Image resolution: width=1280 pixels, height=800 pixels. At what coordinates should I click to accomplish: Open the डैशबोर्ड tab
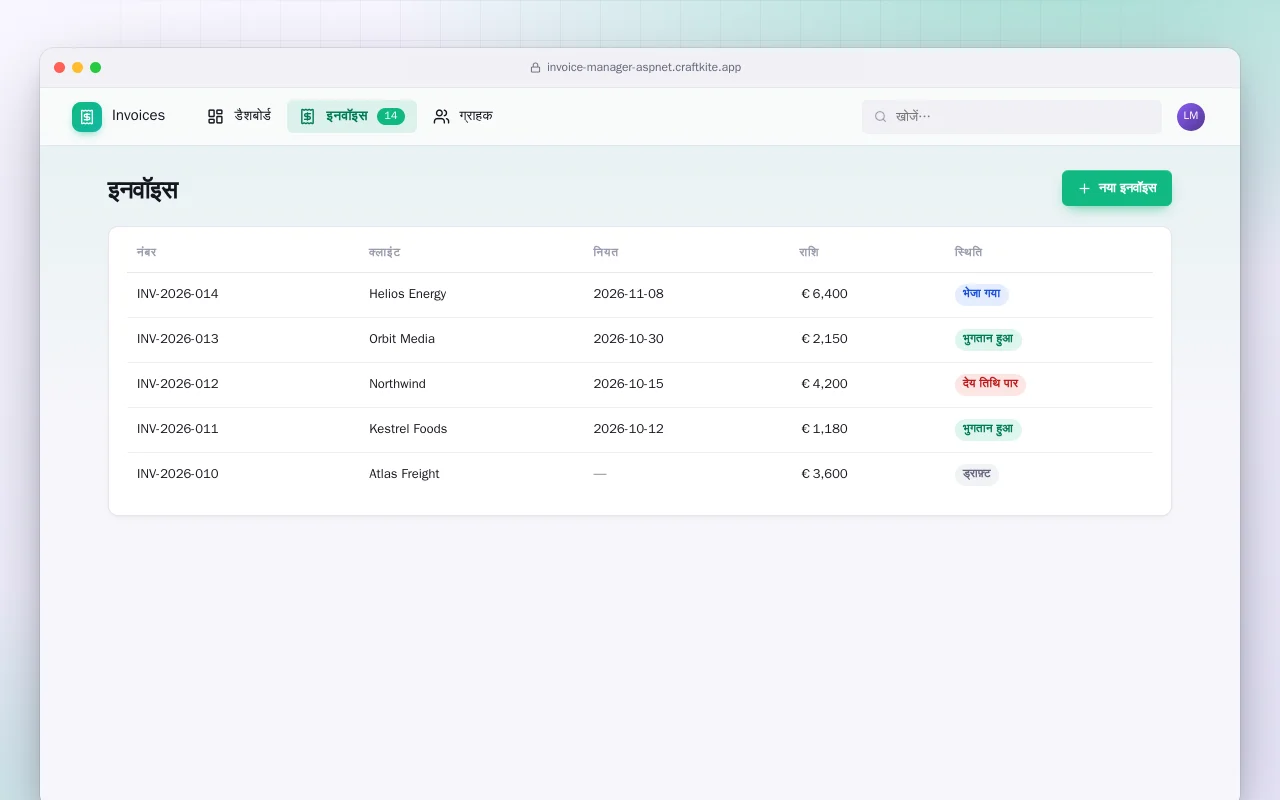[x=239, y=116]
